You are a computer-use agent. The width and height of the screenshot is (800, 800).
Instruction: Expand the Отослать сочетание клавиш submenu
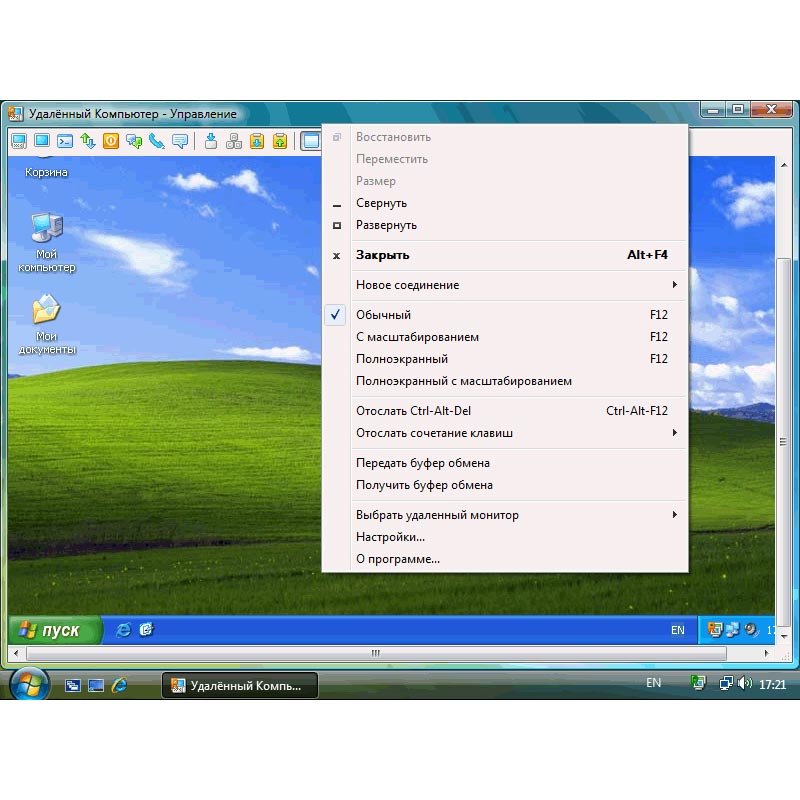[505, 433]
